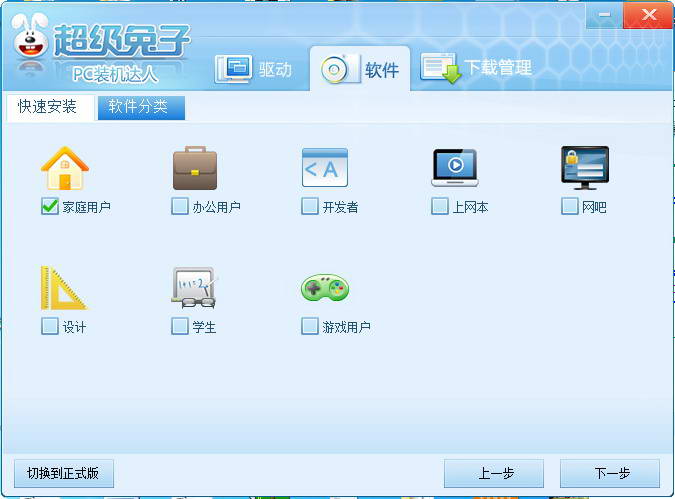Image resolution: width=675 pixels, height=499 pixels.
Task: Close the 超级兔子 window
Action: (648, 15)
